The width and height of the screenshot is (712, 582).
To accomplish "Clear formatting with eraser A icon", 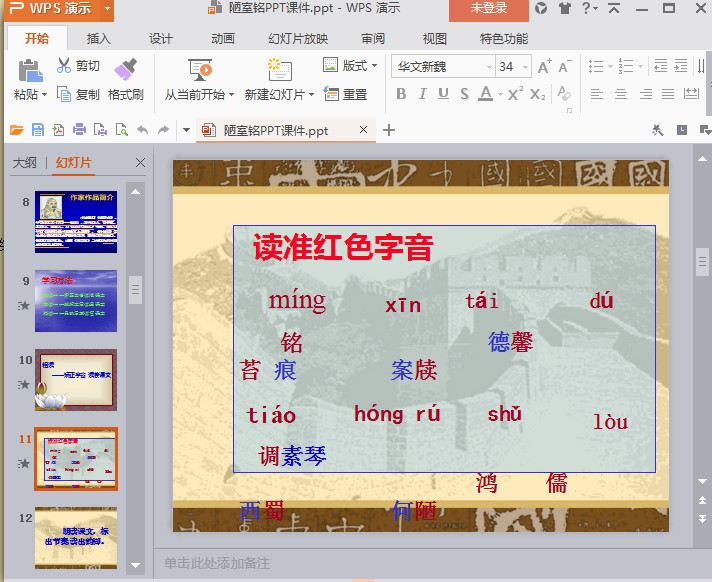I will (x=564, y=93).
